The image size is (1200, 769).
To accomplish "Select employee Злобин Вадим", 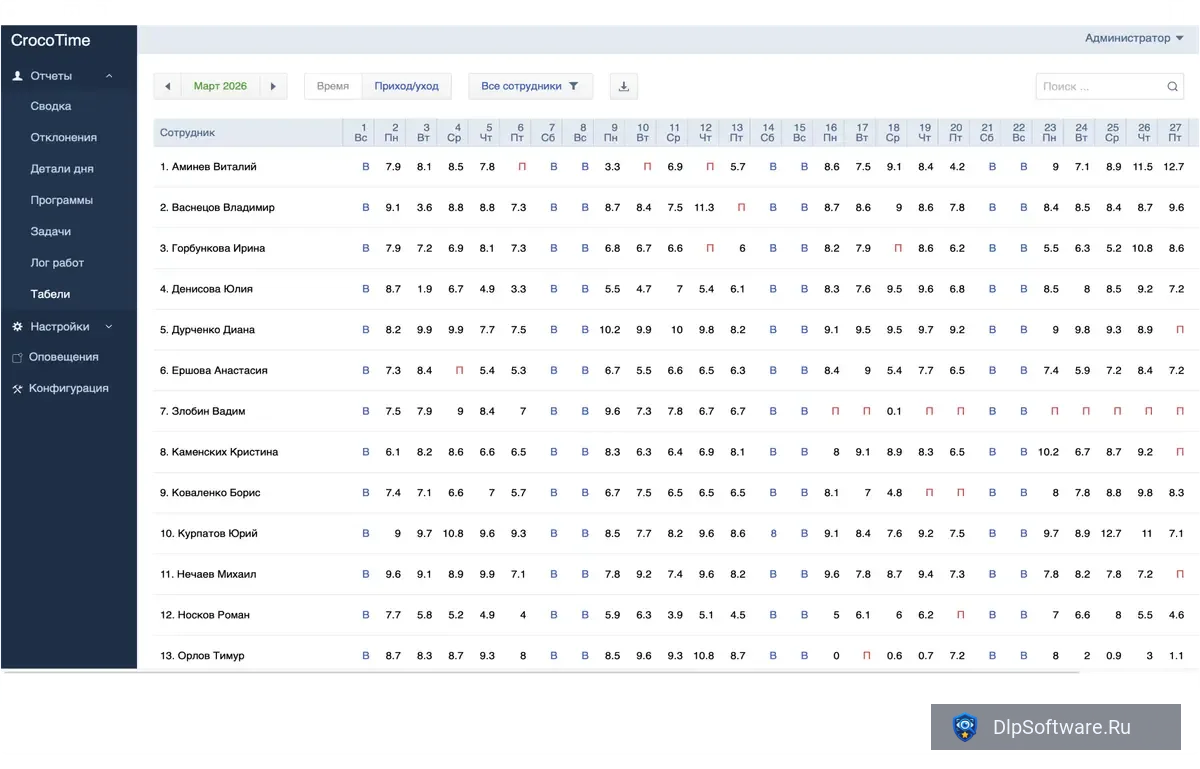I will tap(203, 411).
